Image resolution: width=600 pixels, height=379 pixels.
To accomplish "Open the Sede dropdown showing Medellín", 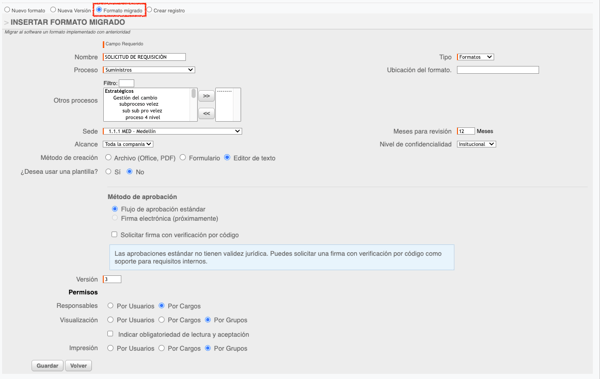I will click(x=172, y=131).
